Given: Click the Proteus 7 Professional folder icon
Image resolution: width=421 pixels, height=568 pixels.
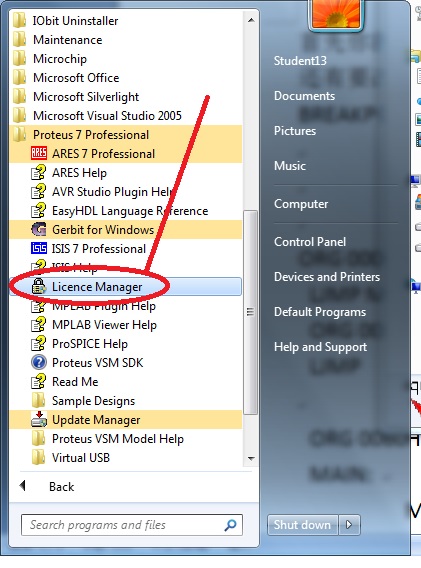Looking at the screenshot, I should click(x=19, y=134).
